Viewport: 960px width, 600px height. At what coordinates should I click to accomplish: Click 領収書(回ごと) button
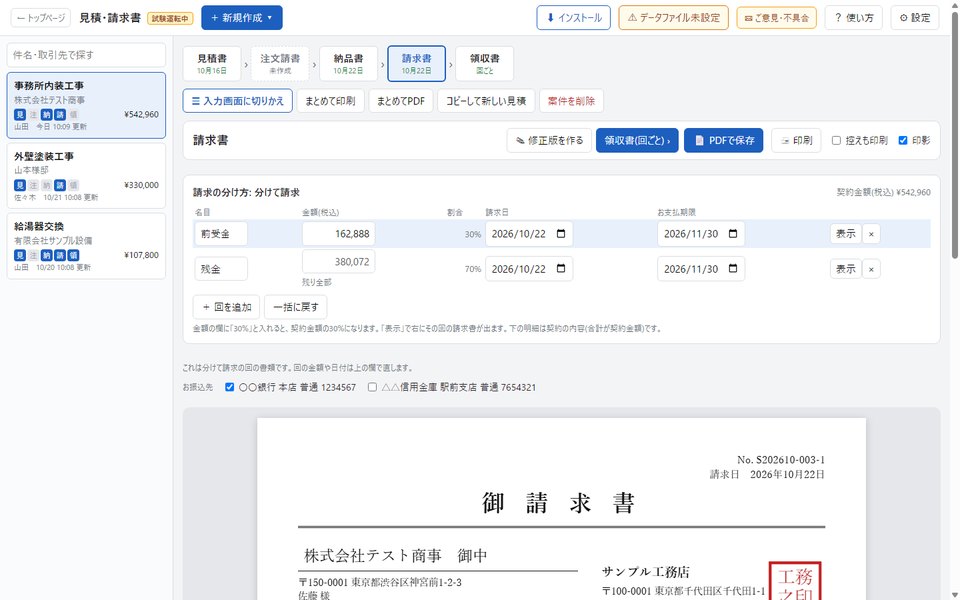(x=637, y=140)
